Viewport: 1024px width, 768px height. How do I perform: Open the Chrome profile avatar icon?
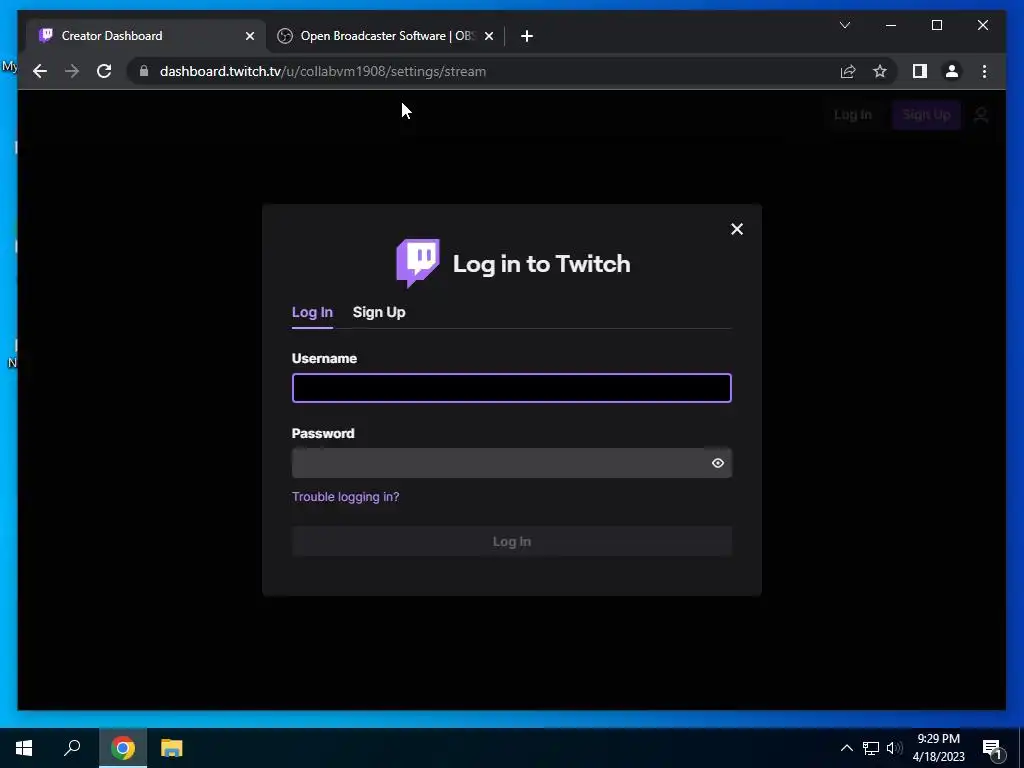point(952,71)
